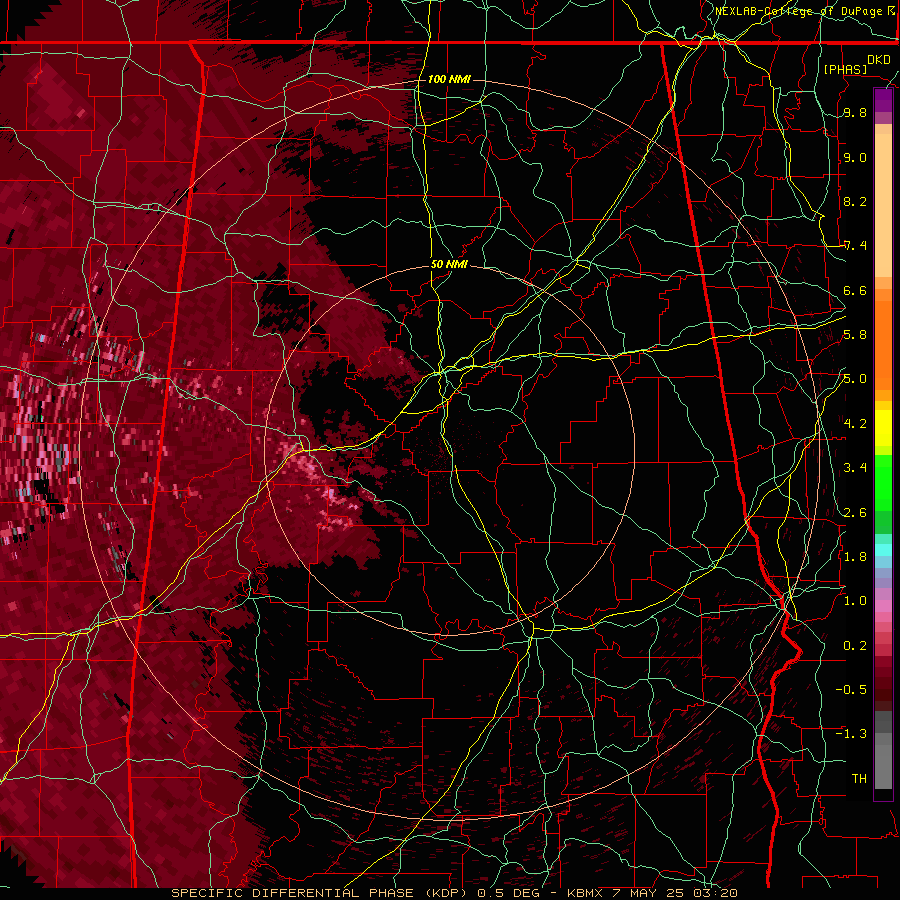This screenshot has height=900, width=900.
Task: Select the 4.2 value on the color scale
Action: [x=855, y=424]
